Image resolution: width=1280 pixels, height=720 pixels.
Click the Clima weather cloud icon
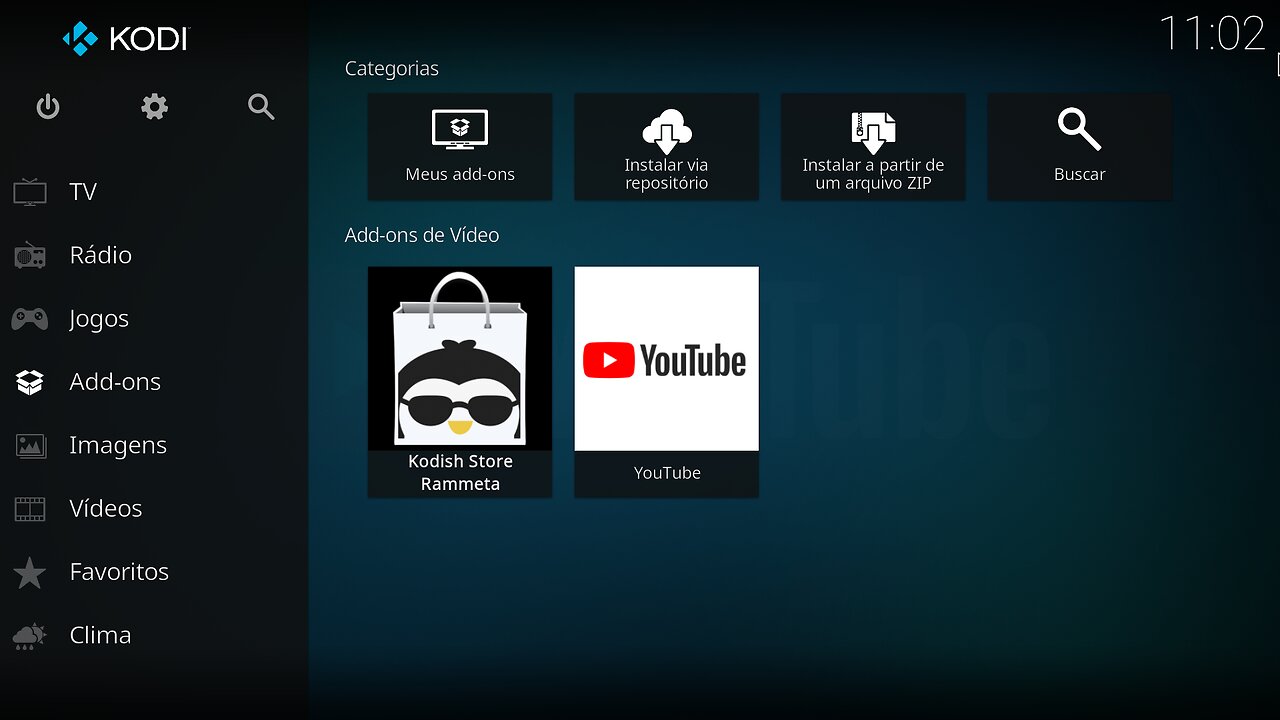click(x=30, y=636)
